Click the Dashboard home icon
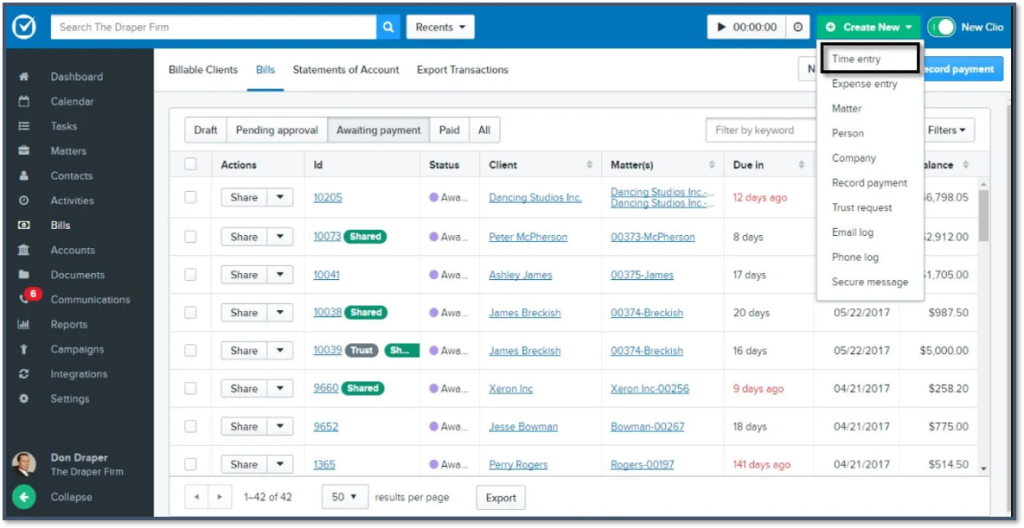 coord(24,76)
